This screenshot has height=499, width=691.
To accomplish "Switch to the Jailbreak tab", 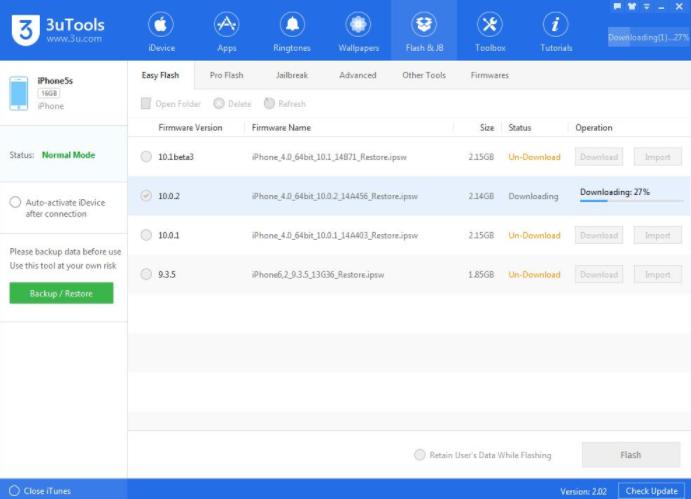I will pyautogui.click(x=292, y=75).
